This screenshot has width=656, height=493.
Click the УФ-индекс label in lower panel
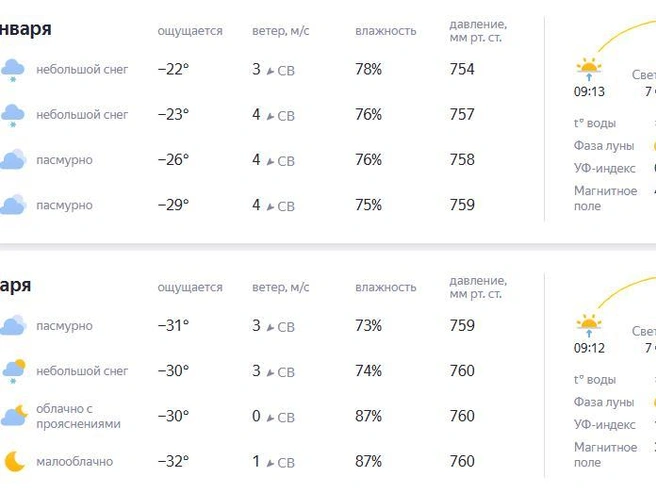click(605, 424)
